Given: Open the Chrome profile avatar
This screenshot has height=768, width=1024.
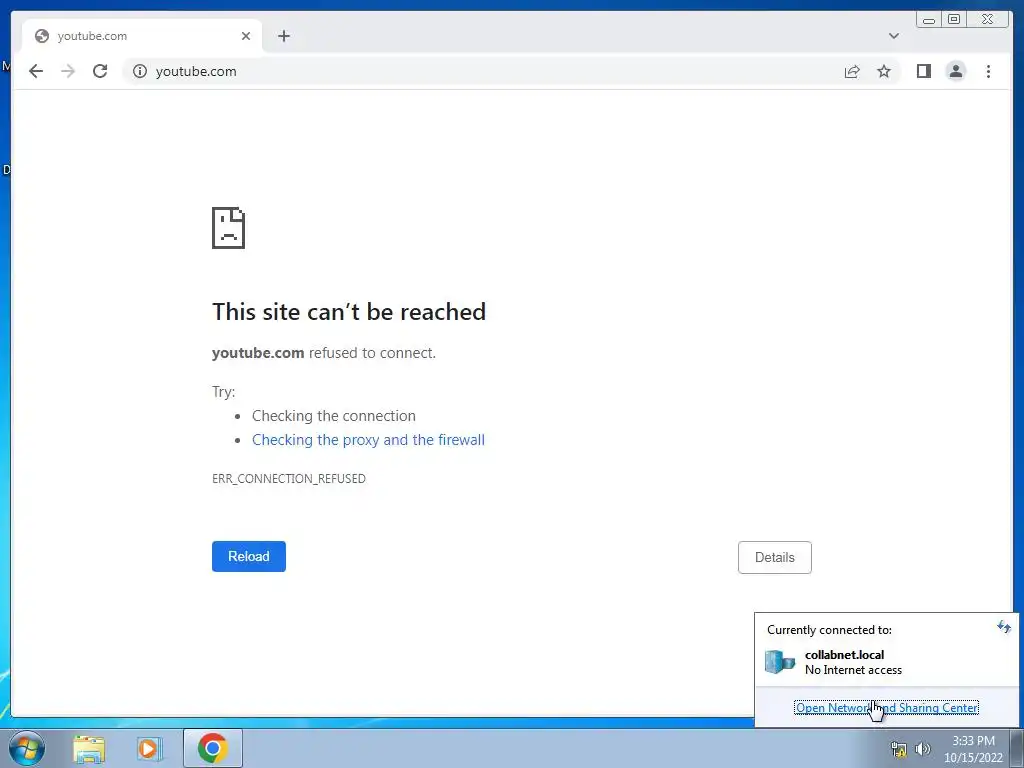Looking at the screenshot, I should point(955,71).
